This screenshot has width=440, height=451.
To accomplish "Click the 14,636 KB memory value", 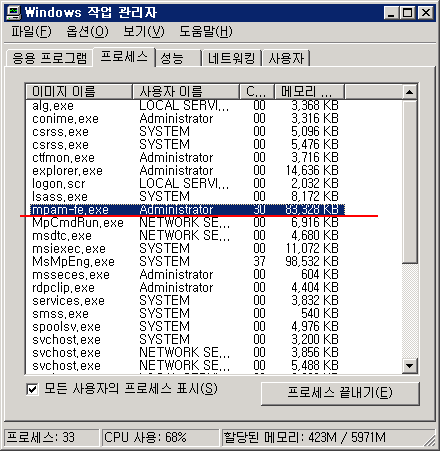I will click(312, 171).
